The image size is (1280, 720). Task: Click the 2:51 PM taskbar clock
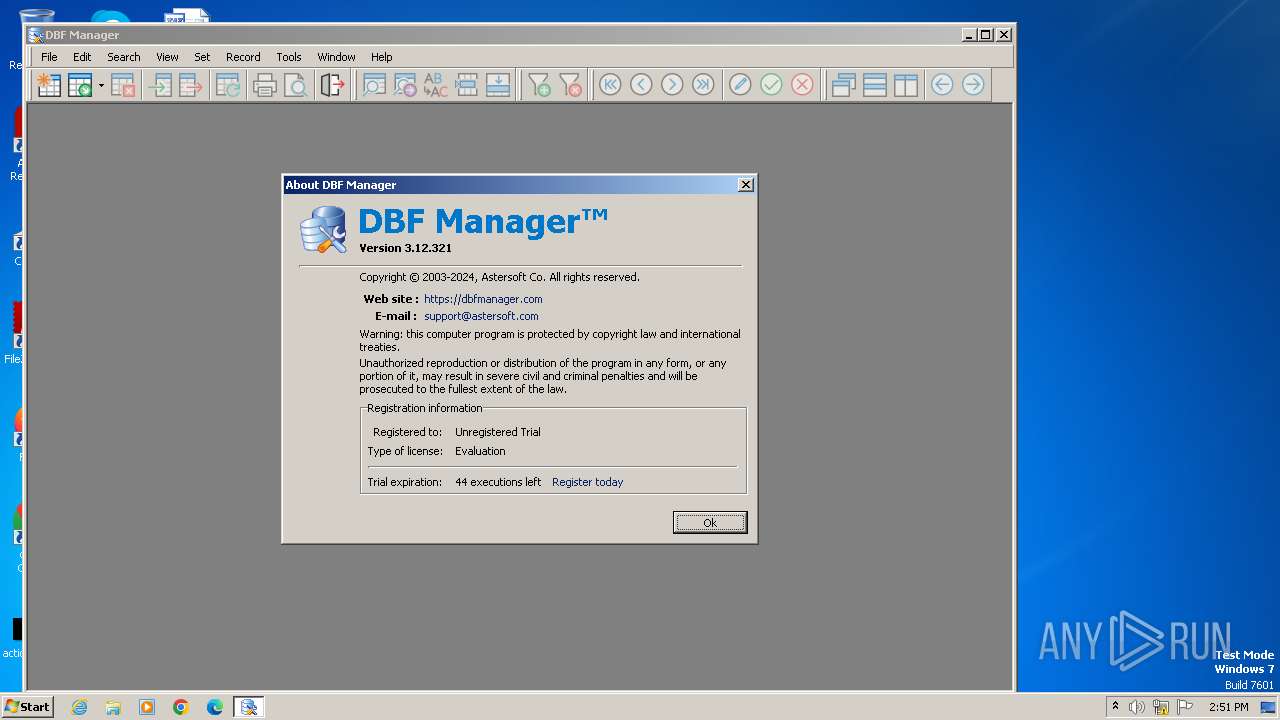tap(1228, 707)
